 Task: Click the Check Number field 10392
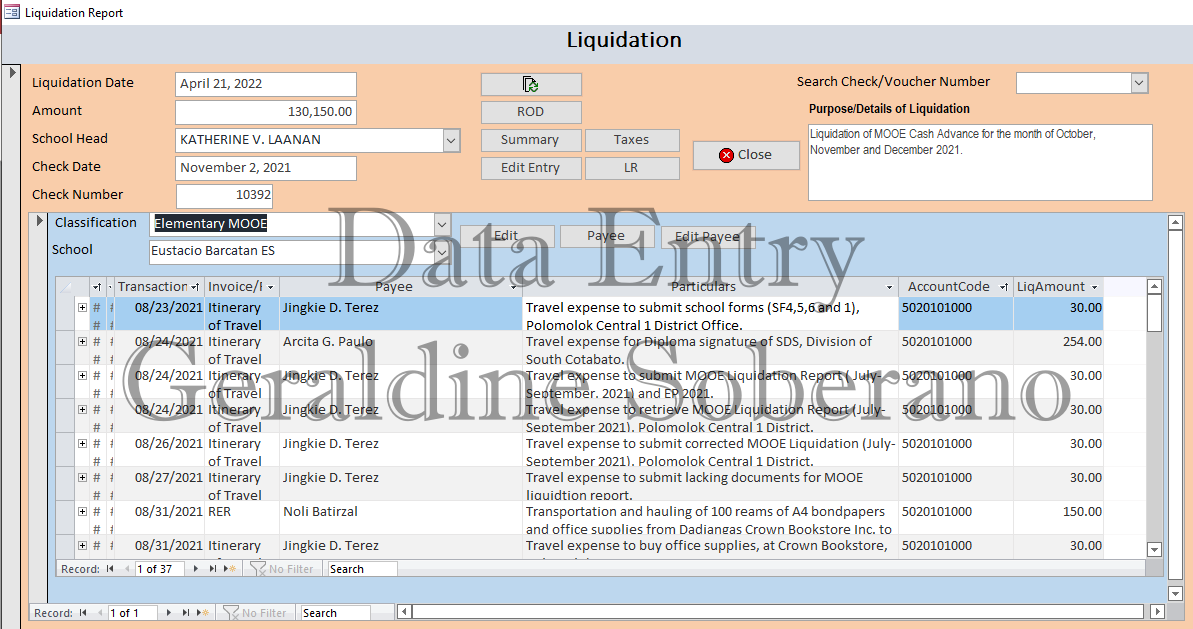224,195
